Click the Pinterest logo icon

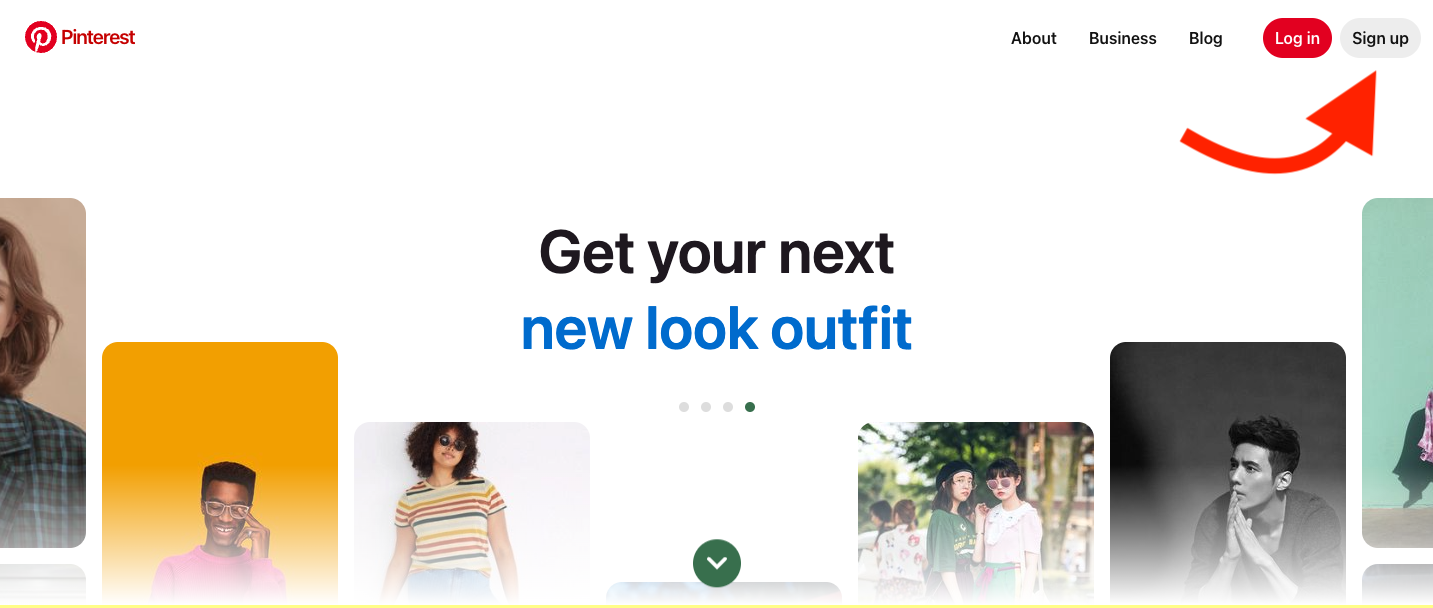point(41,37)
